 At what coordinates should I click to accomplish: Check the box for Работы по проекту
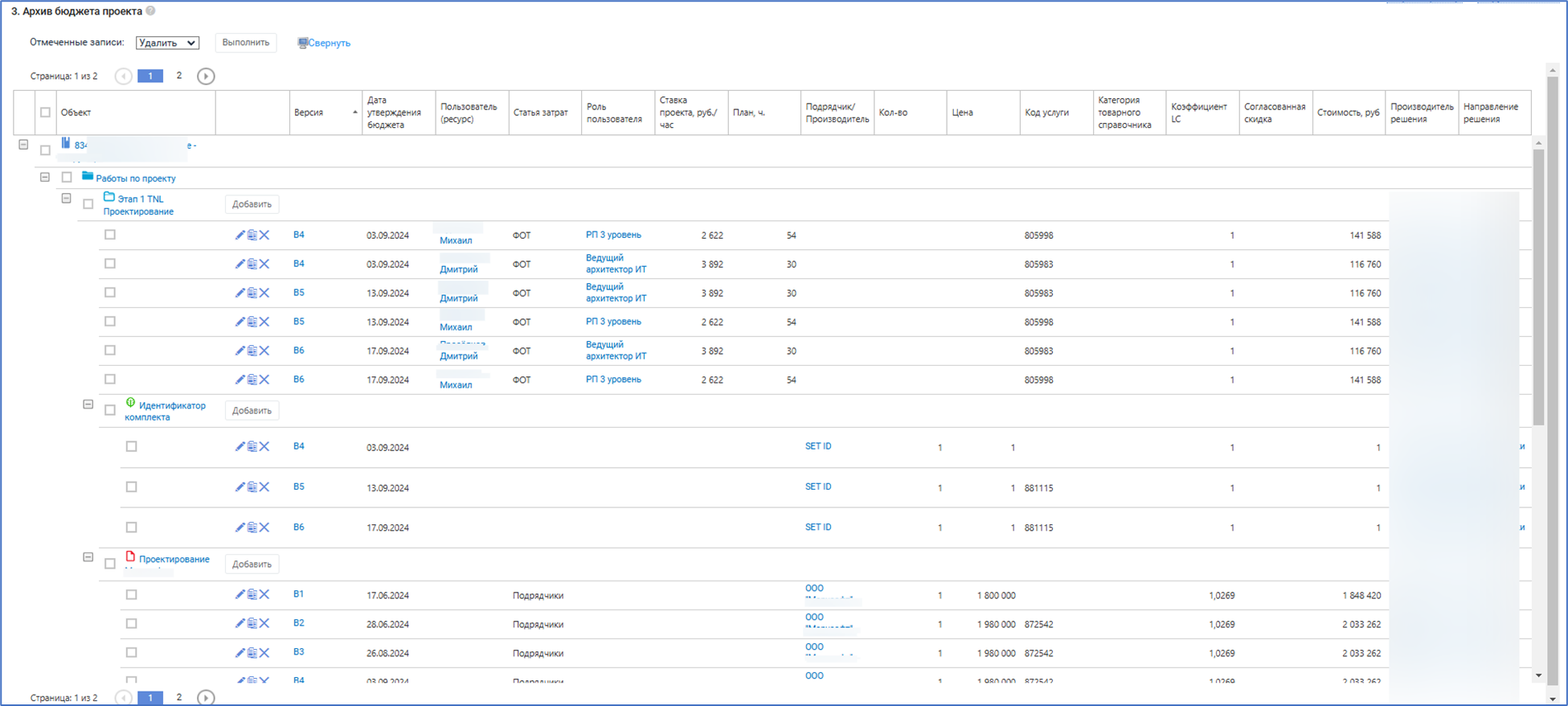pyautogui.click(x=67, y=177)
